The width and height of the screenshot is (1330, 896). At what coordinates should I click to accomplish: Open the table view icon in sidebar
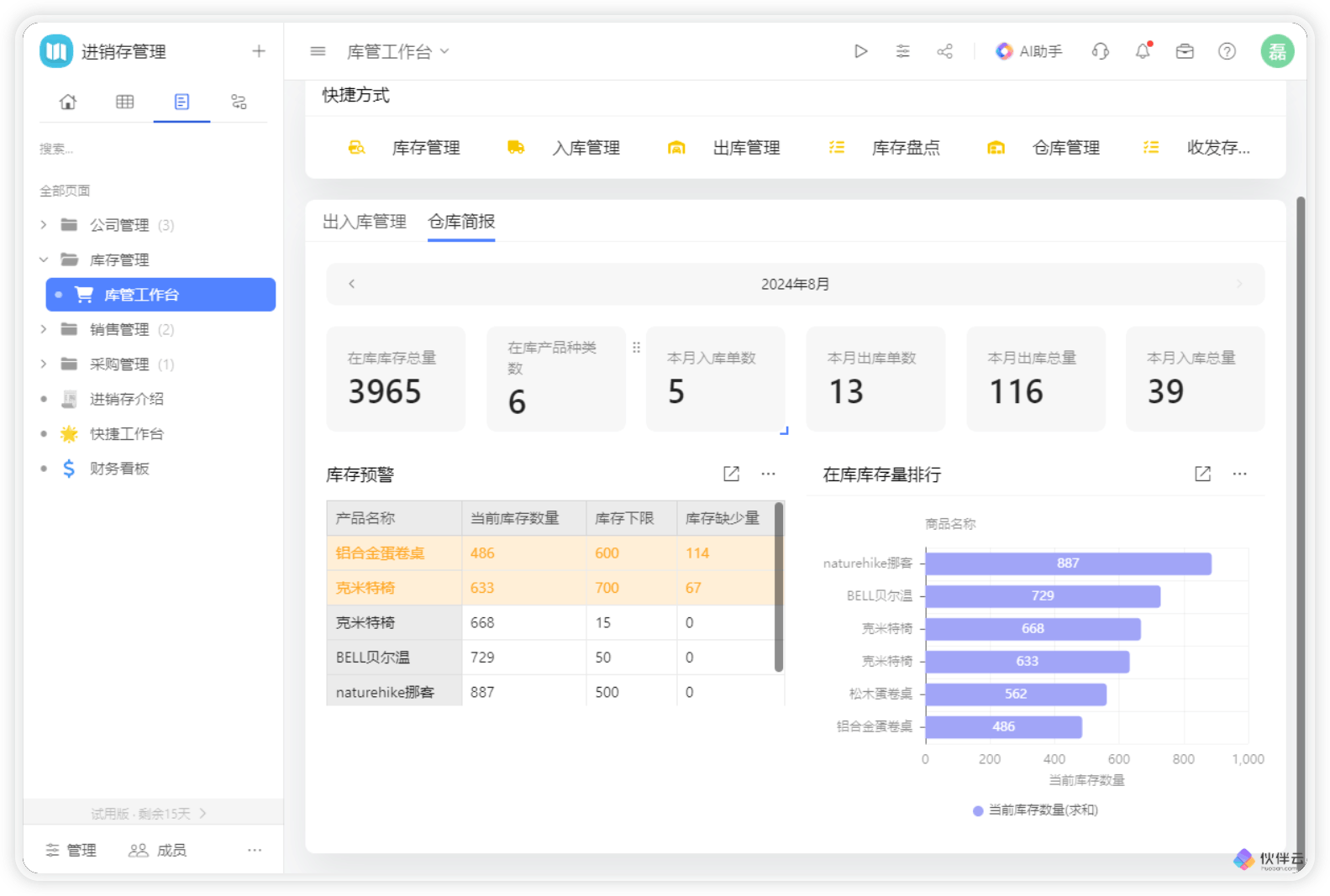click(125, 102)
